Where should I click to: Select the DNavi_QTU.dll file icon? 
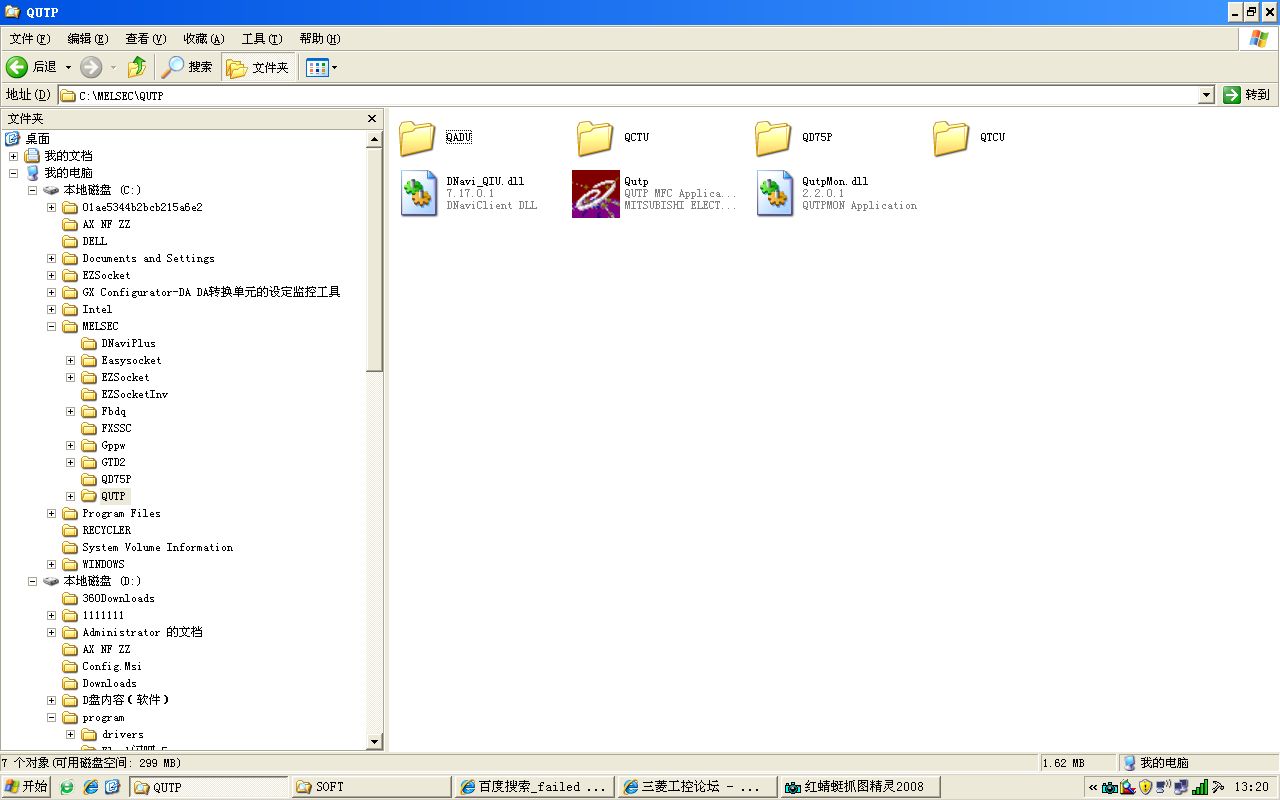click(x=418, y=193)
